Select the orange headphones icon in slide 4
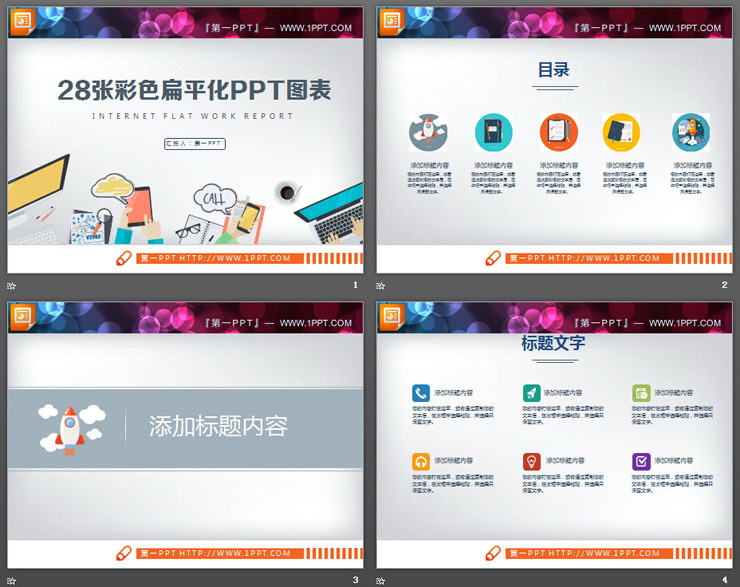The image size is (740, 587). point(421,461)
